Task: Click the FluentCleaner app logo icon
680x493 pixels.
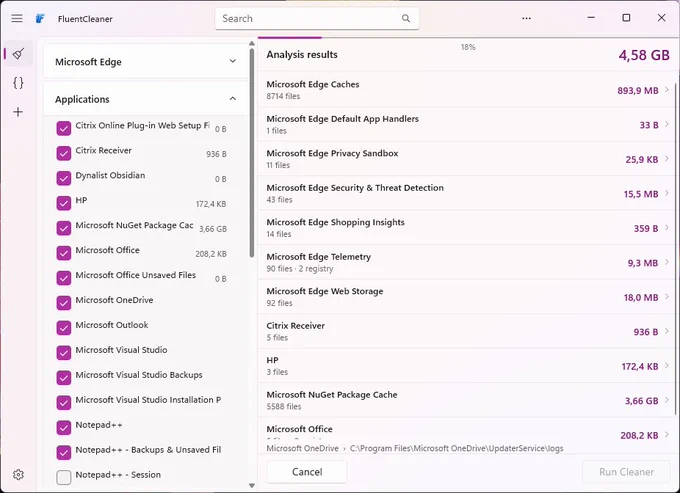Action: (x=40, y=18)
